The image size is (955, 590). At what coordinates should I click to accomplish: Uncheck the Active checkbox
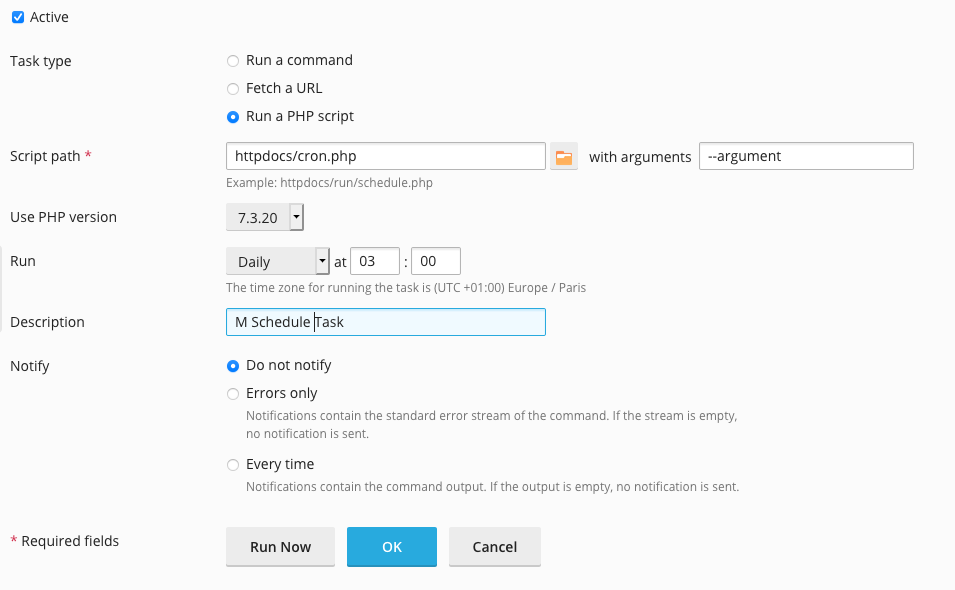[18, 17]
